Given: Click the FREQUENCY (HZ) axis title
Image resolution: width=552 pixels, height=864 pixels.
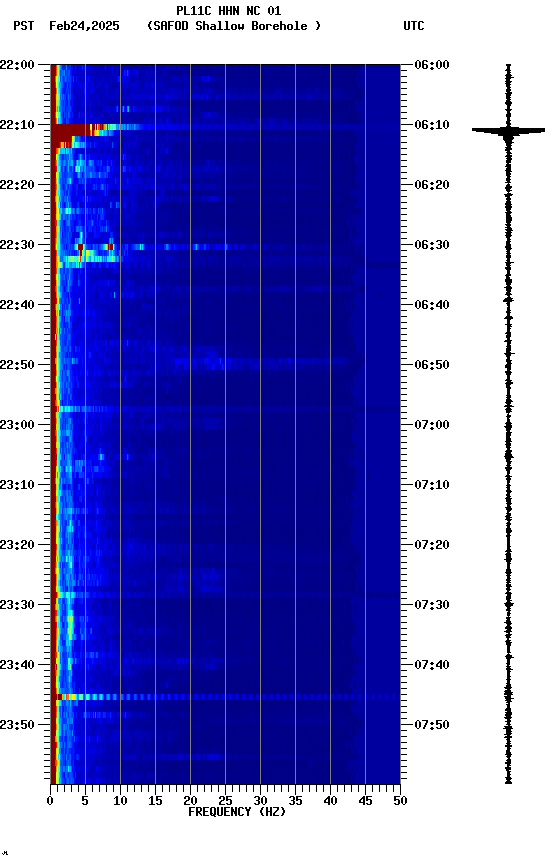Looking at the screenshot, I should 237,812.
